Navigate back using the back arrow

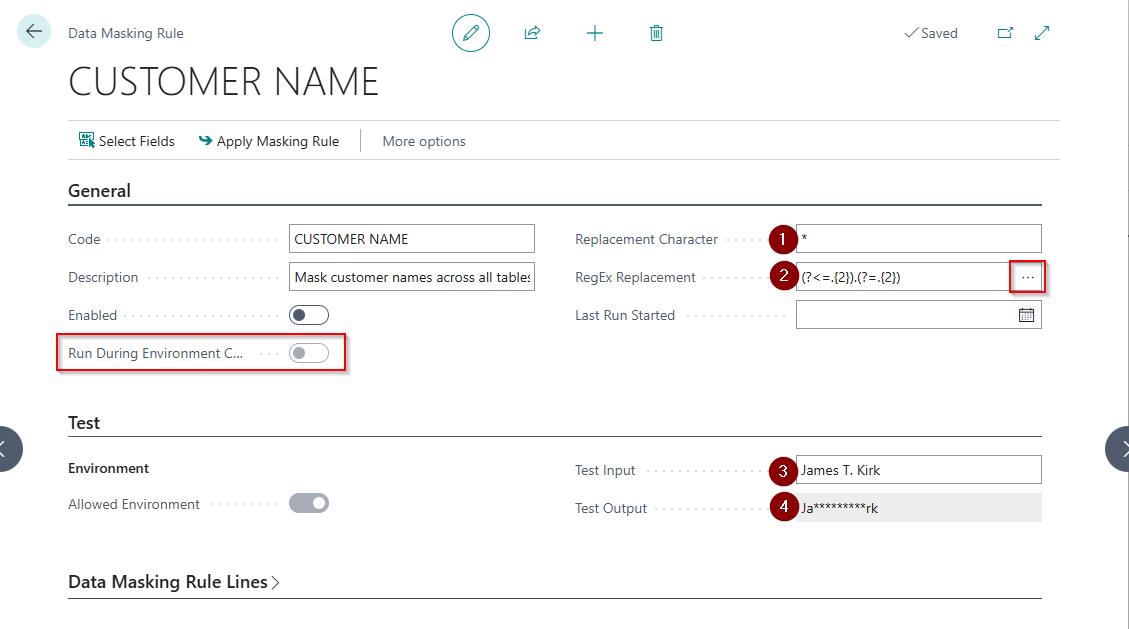pos(33,31)
